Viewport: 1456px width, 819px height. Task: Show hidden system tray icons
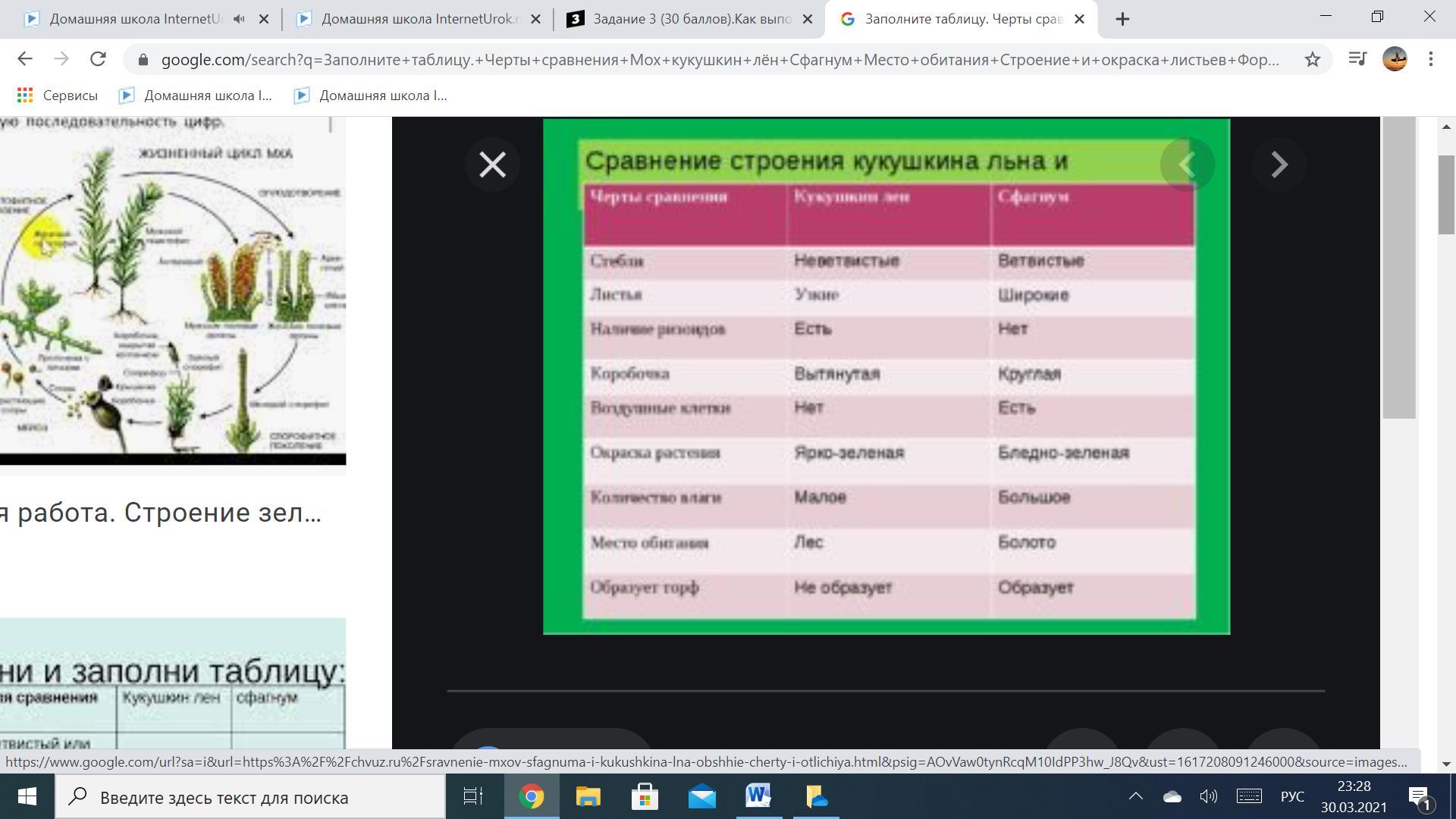(1135, 796)
